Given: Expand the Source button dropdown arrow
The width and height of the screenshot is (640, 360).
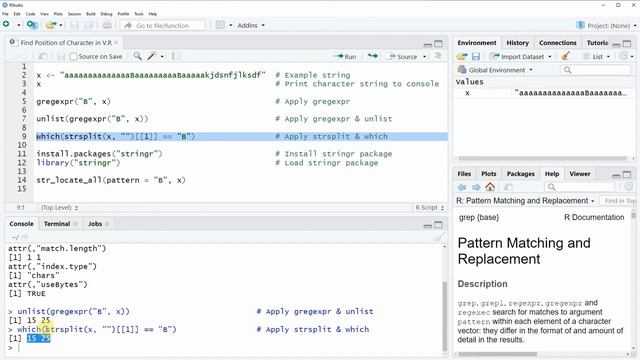Looking at the screenshot, I should [x=424, y=56].
